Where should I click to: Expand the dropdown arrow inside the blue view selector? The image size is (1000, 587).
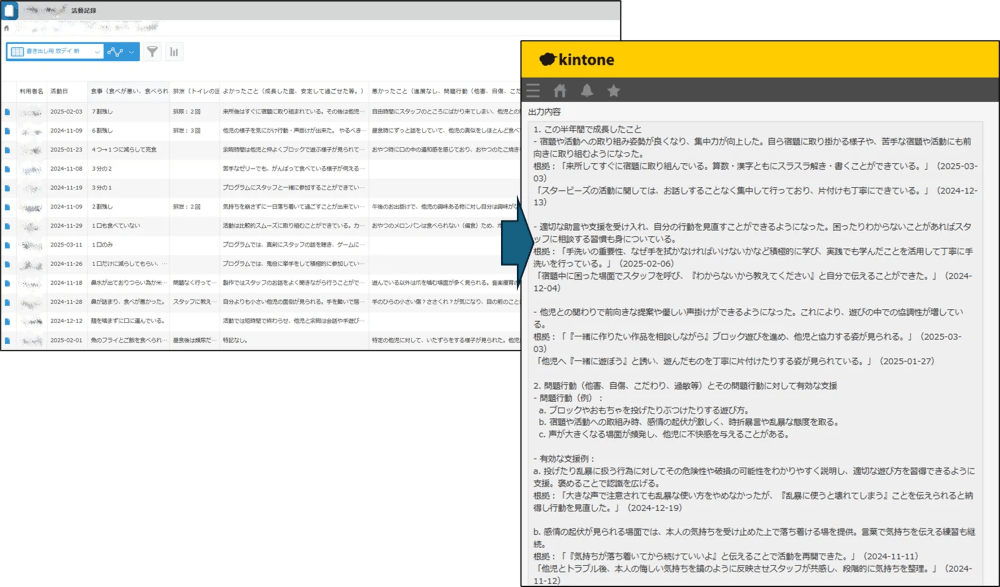point(97,51)
